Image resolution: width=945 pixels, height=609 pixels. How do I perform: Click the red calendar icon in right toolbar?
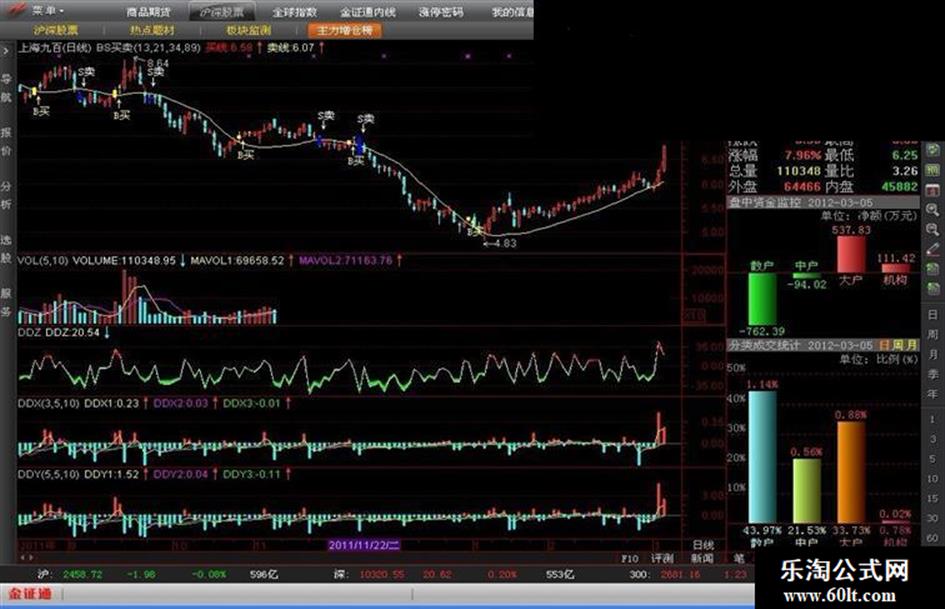click(932, 189)
